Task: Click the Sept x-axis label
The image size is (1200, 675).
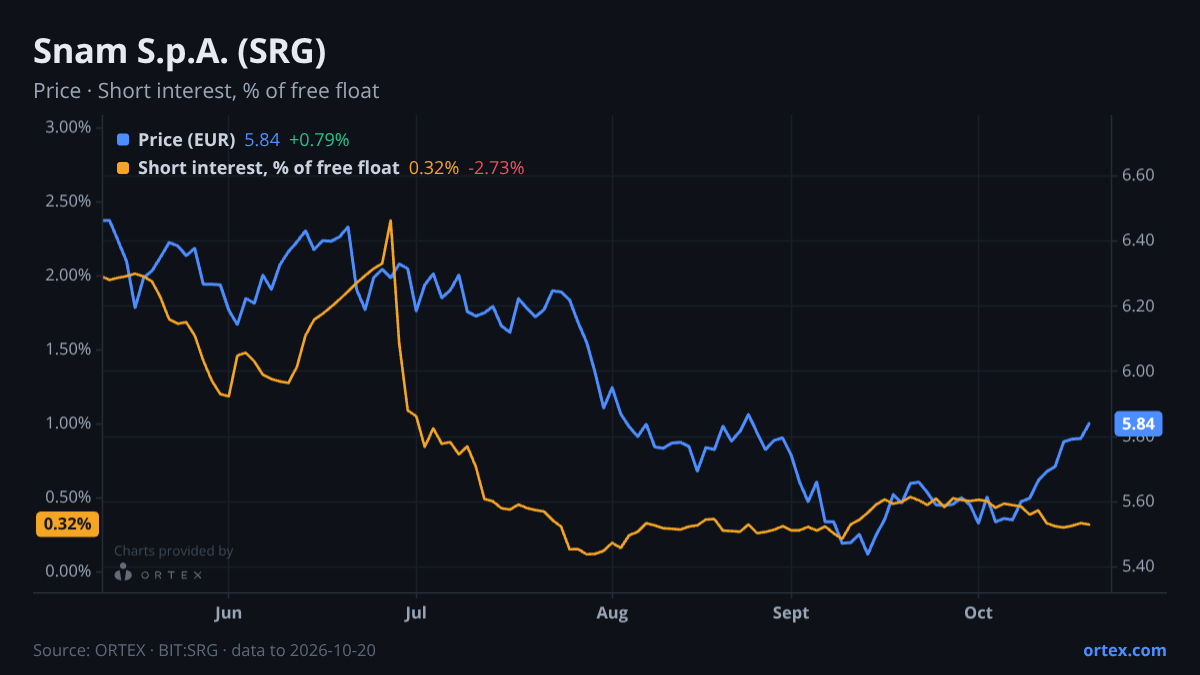Action: (x=791, y=612)
